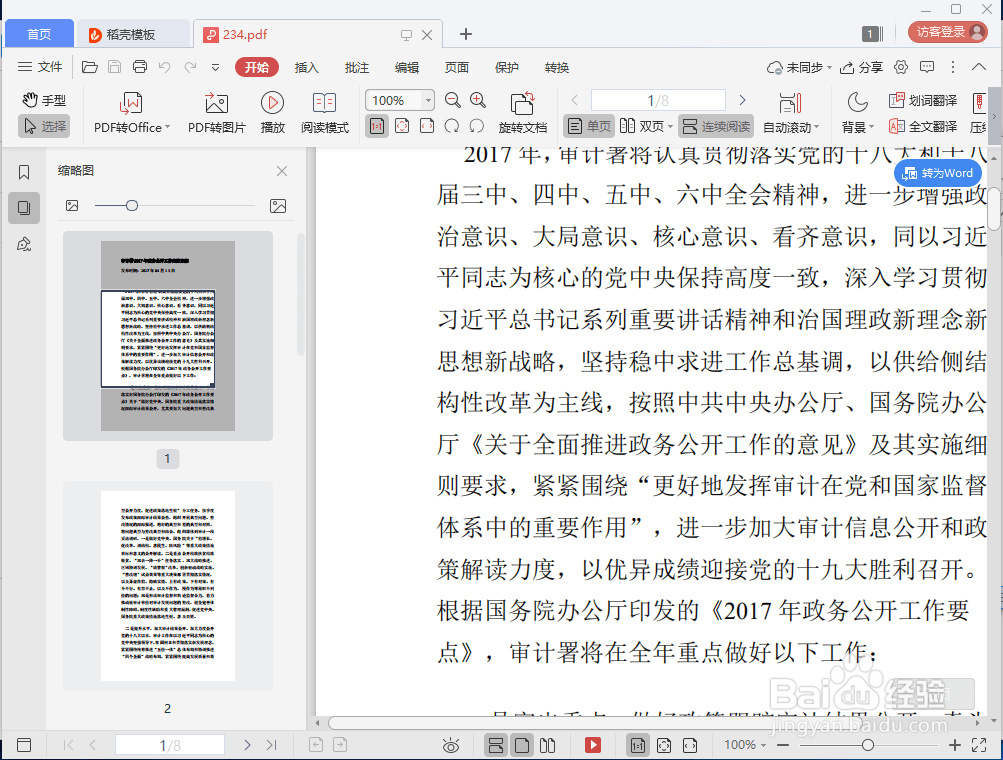Open the 批注 annotation tab

[x=356, y=67]
